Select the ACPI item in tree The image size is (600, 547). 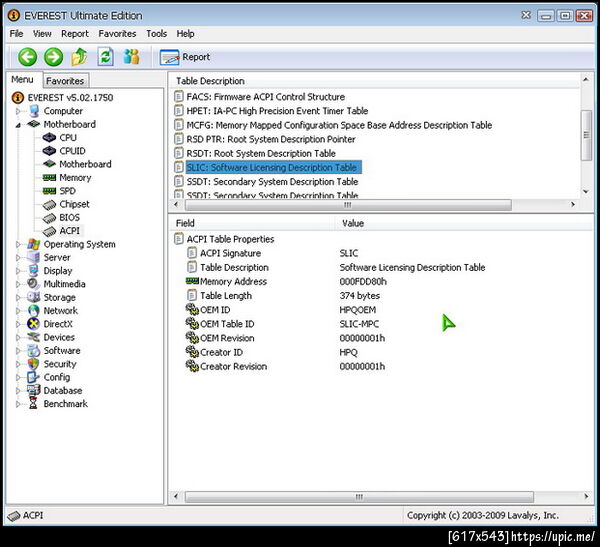70,231
